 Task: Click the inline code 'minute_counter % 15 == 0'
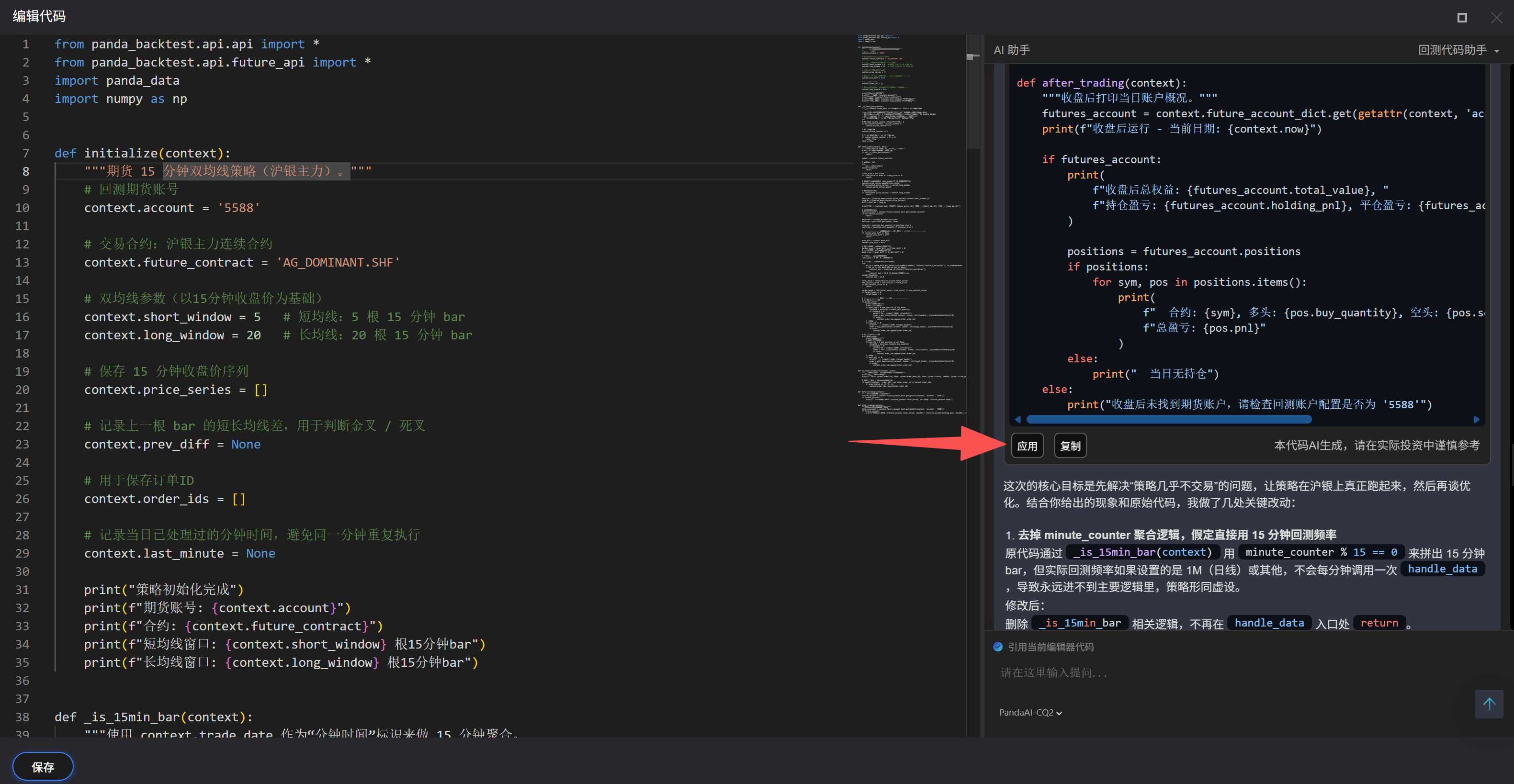coord(1321,552)
